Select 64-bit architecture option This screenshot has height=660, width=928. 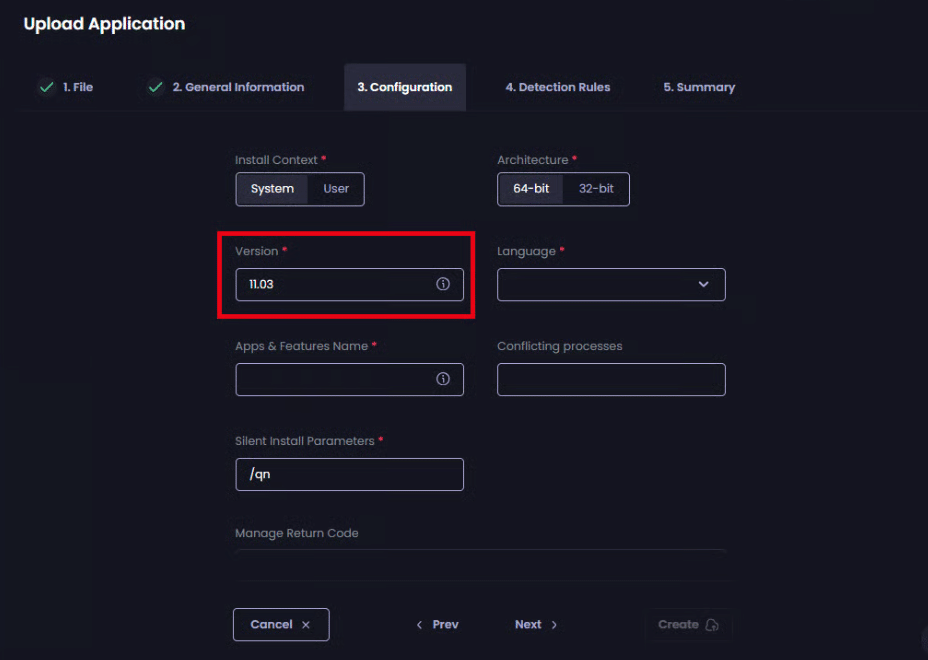coord(531,189)
